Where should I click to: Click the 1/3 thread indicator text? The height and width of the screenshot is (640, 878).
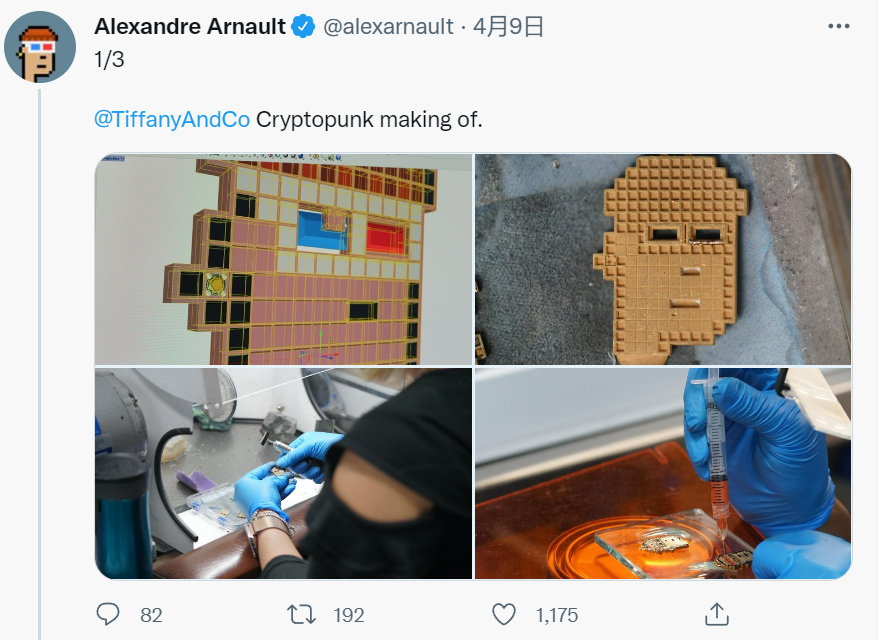coord(109,59)
